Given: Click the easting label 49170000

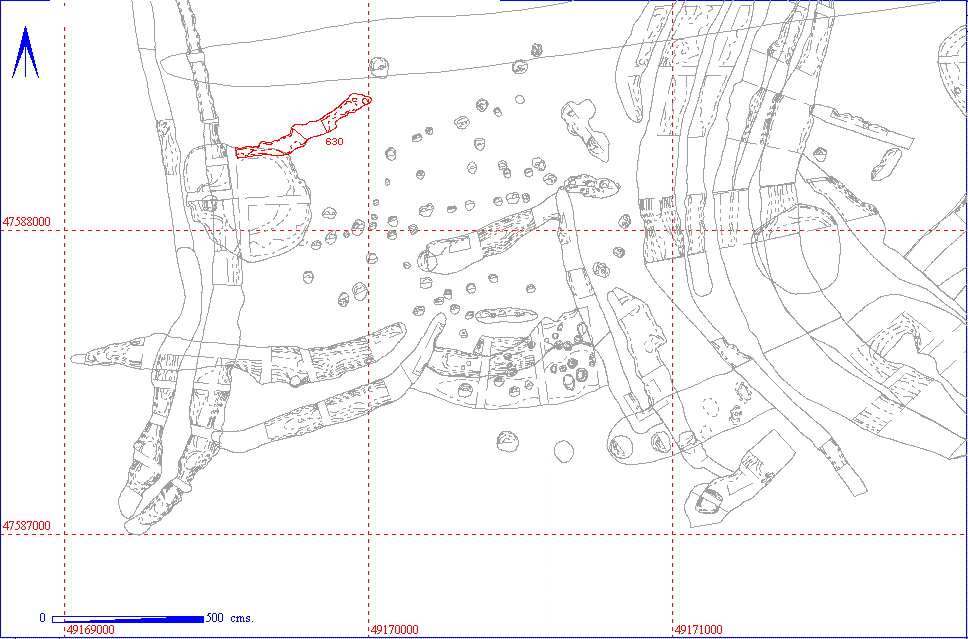Looking at the screenshot, I should [394, 630].
